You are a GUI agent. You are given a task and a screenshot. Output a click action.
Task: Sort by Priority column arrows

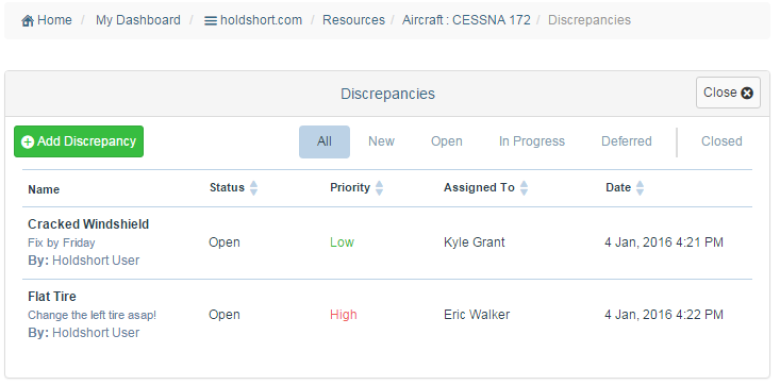pos(379,188)
